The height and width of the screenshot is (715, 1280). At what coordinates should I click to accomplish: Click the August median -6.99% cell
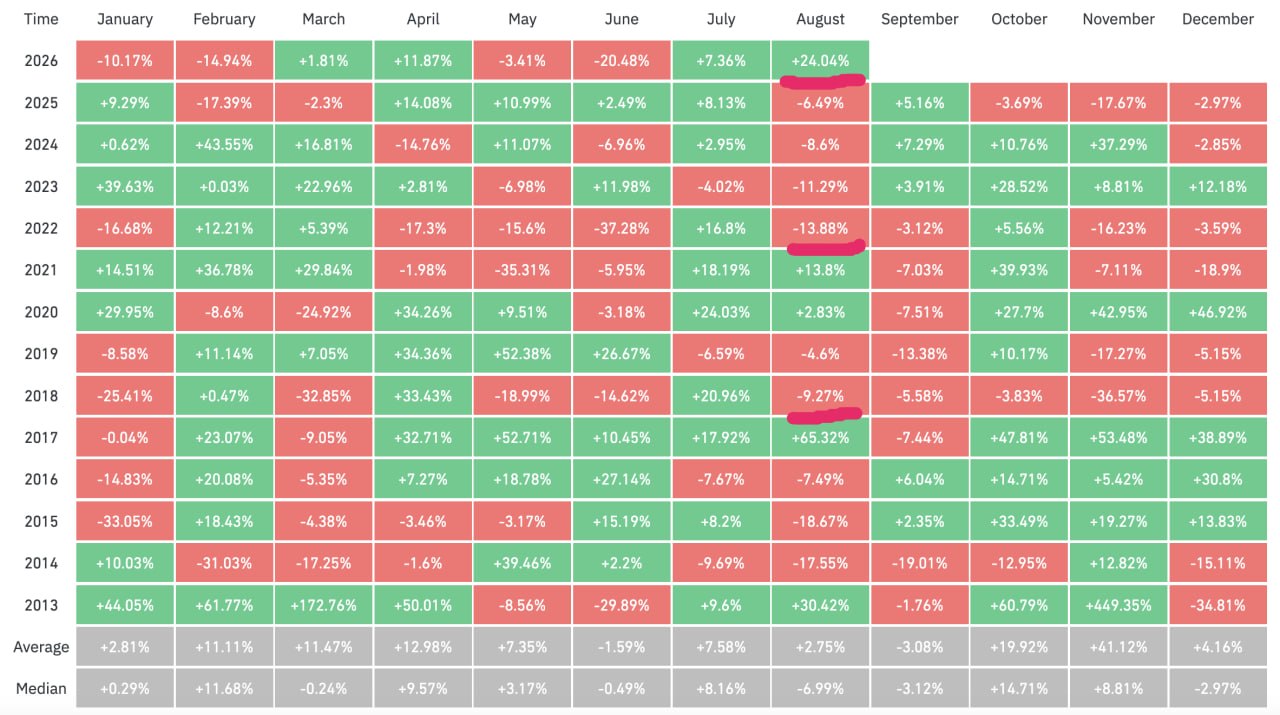(820, 689)
